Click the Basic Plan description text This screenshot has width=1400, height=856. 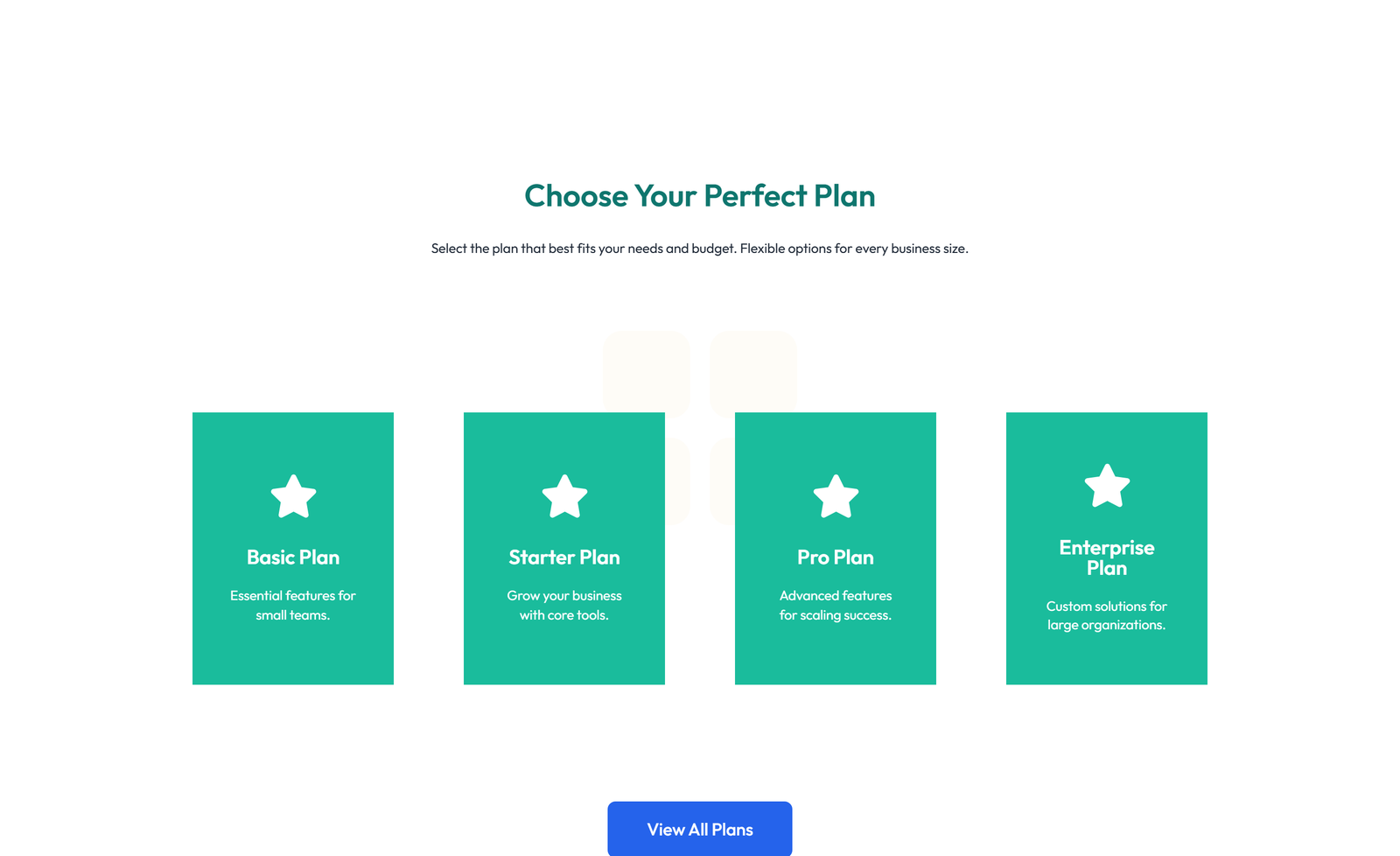click(x=293, y=605)
